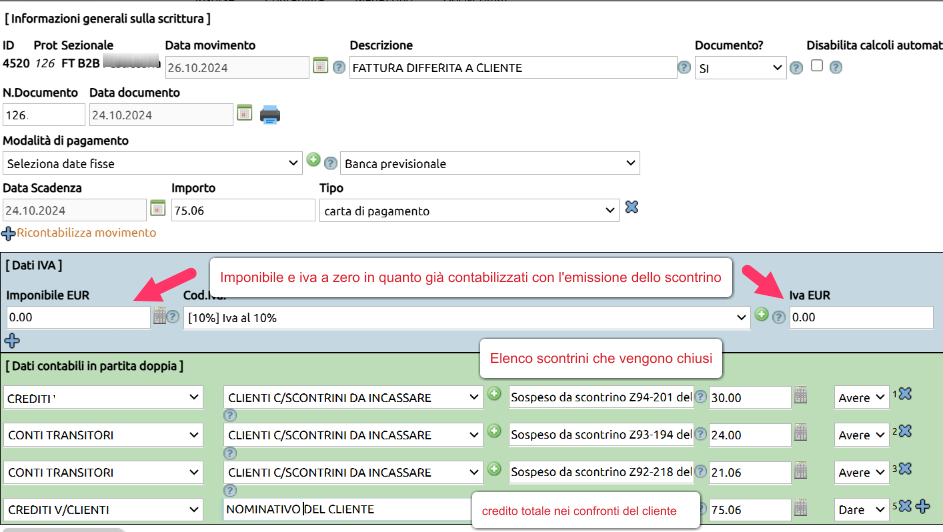Screen dimensions: 943x532
Task: Open Dare dropdown in 75.06 row
Action: pos(861,509)
